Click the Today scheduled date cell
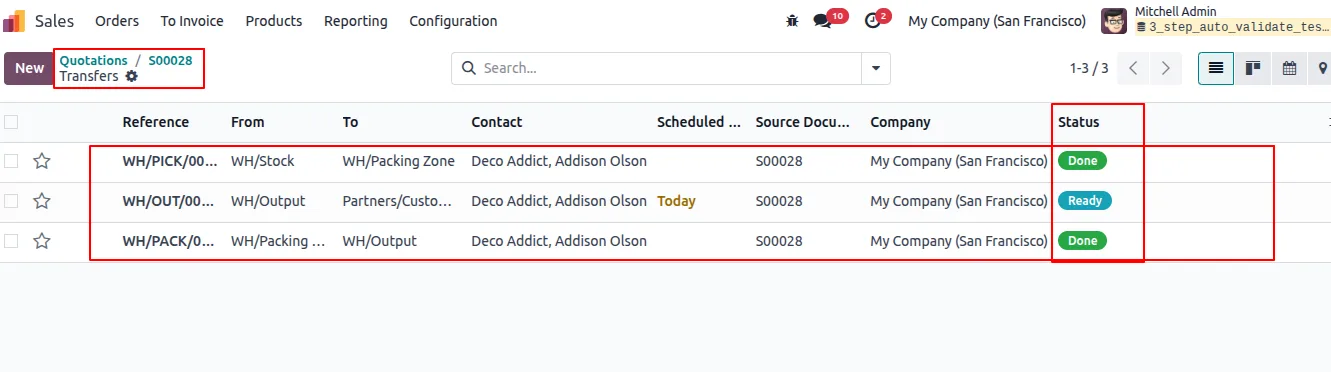 pos(676,201)
